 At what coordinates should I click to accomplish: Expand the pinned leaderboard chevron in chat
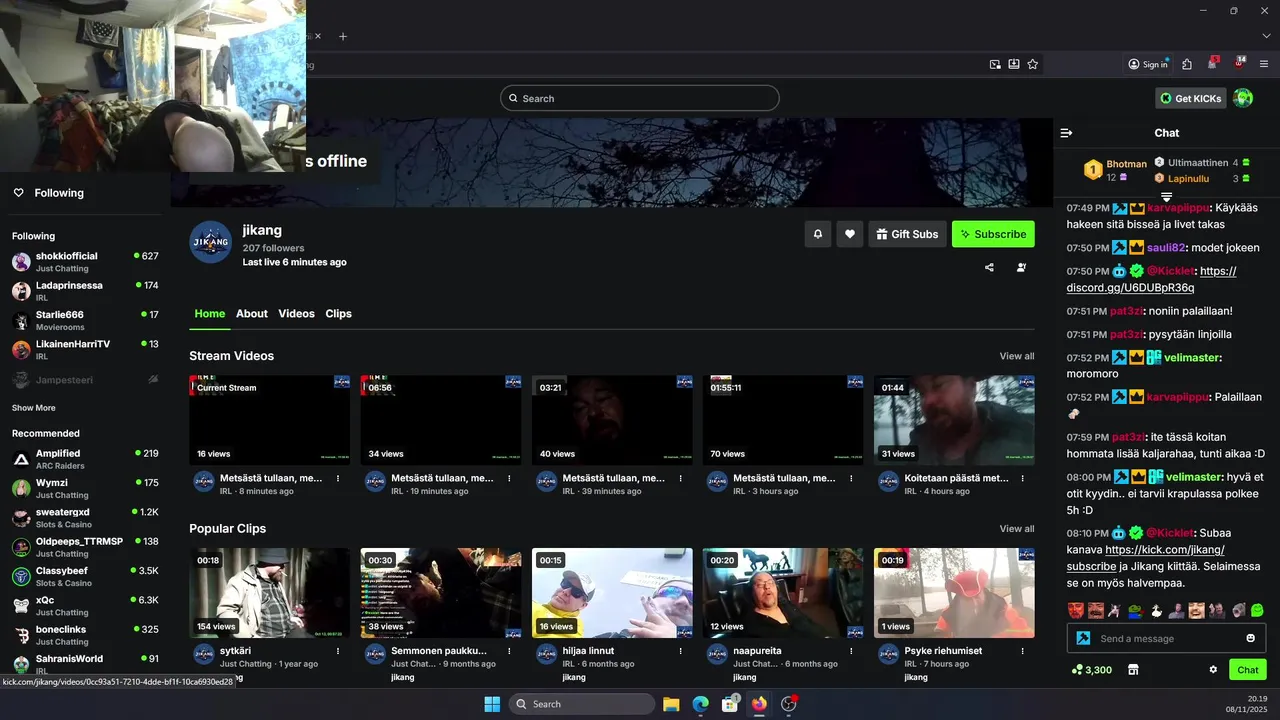[1166, 198]
